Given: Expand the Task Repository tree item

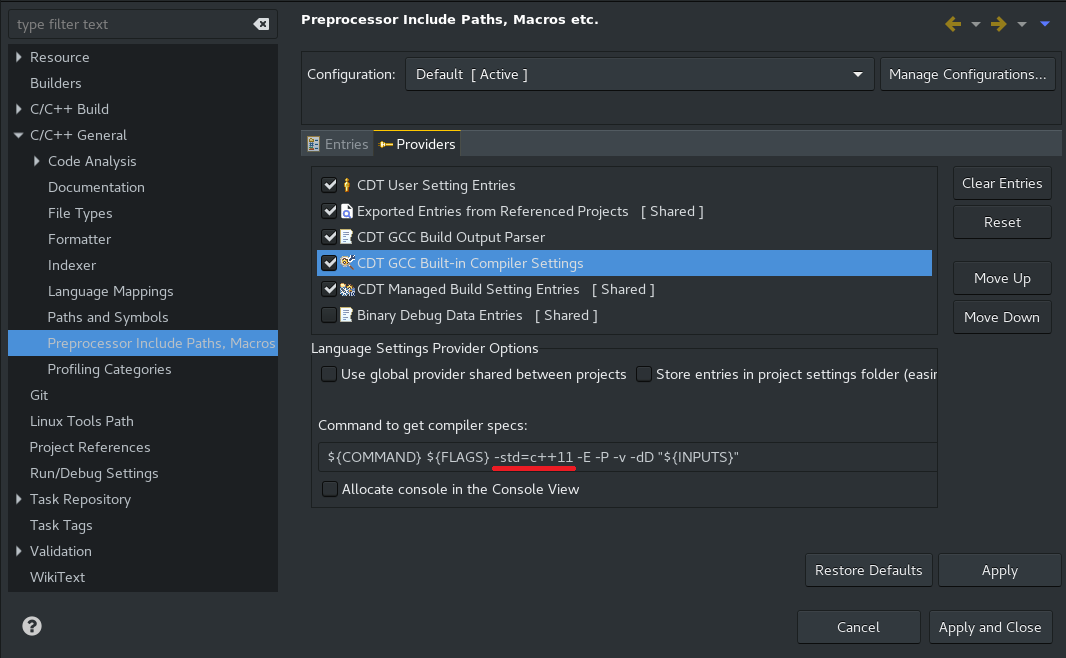Looking at the screenshot, I should click(x=17, y=499).
